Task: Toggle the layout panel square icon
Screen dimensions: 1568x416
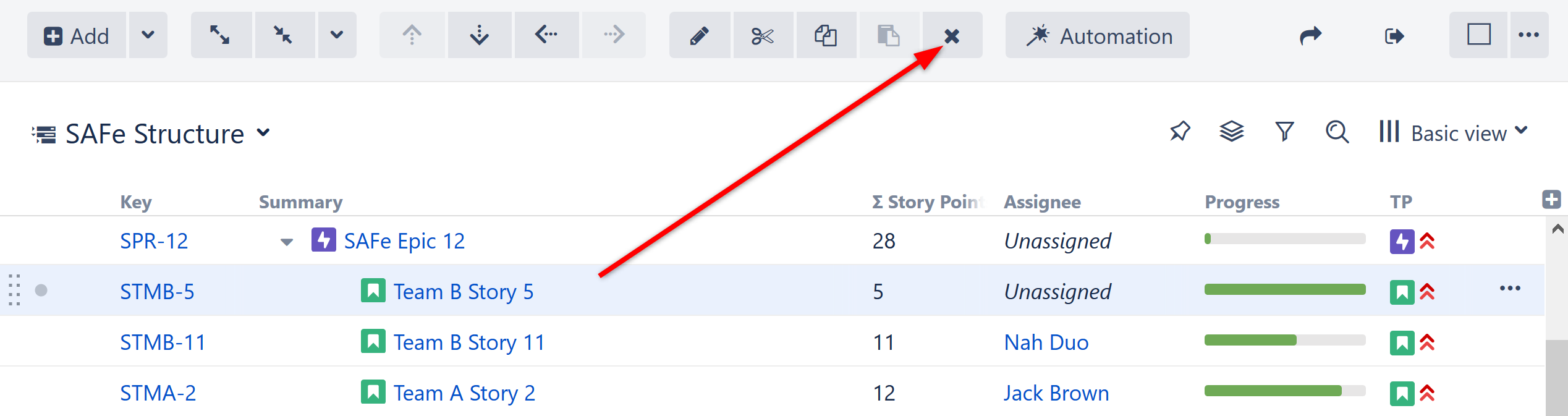Action: point(1478,35)
